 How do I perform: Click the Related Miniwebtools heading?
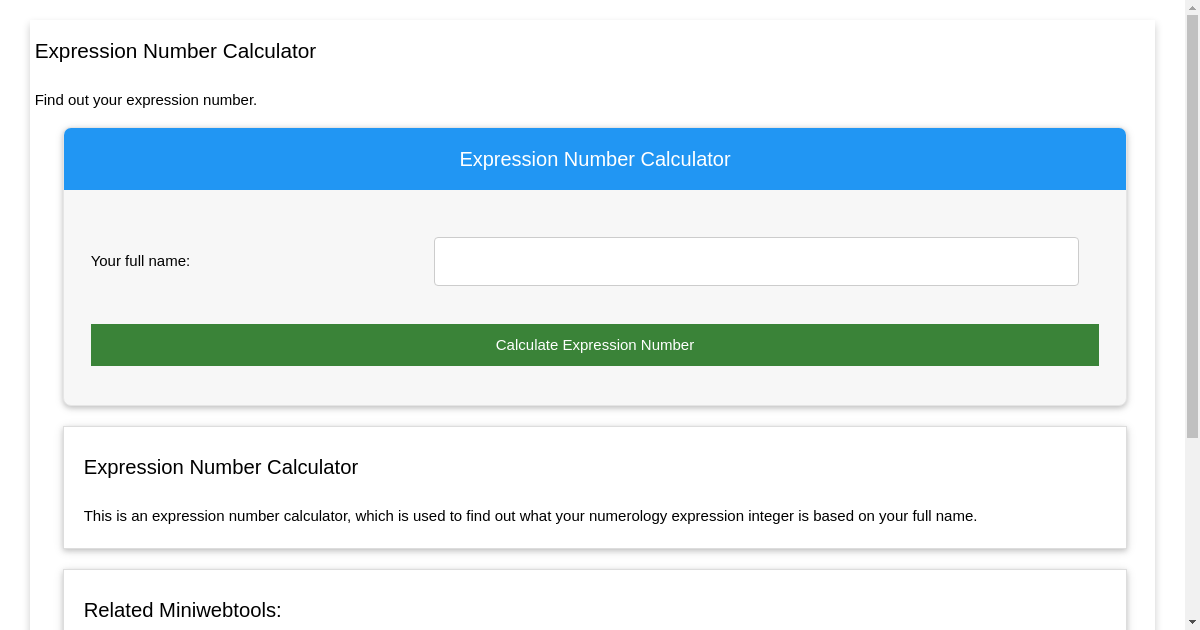[x=182, y=610]
